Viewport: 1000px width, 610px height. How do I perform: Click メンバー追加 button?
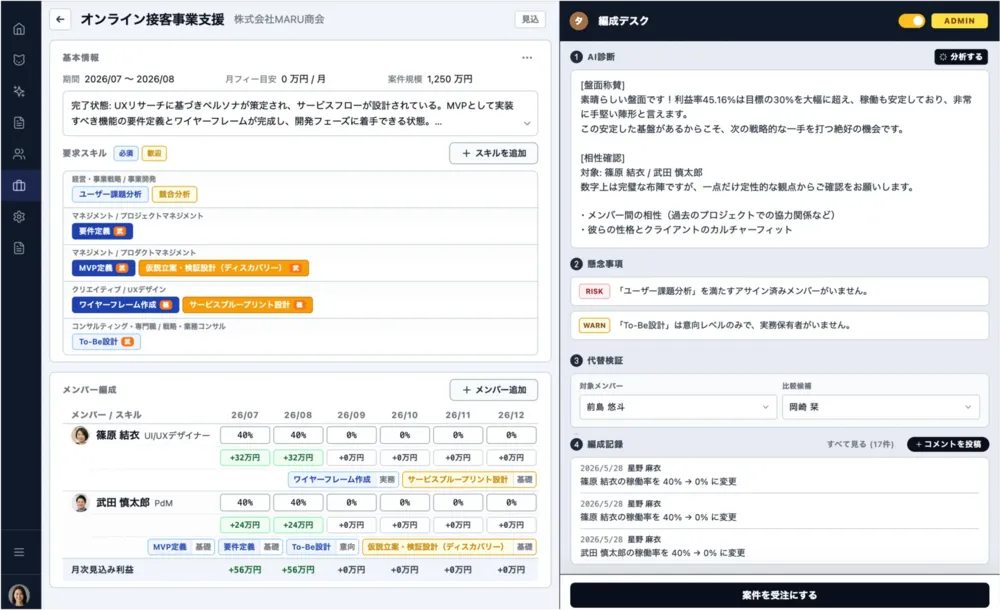(x=494, y=390)
